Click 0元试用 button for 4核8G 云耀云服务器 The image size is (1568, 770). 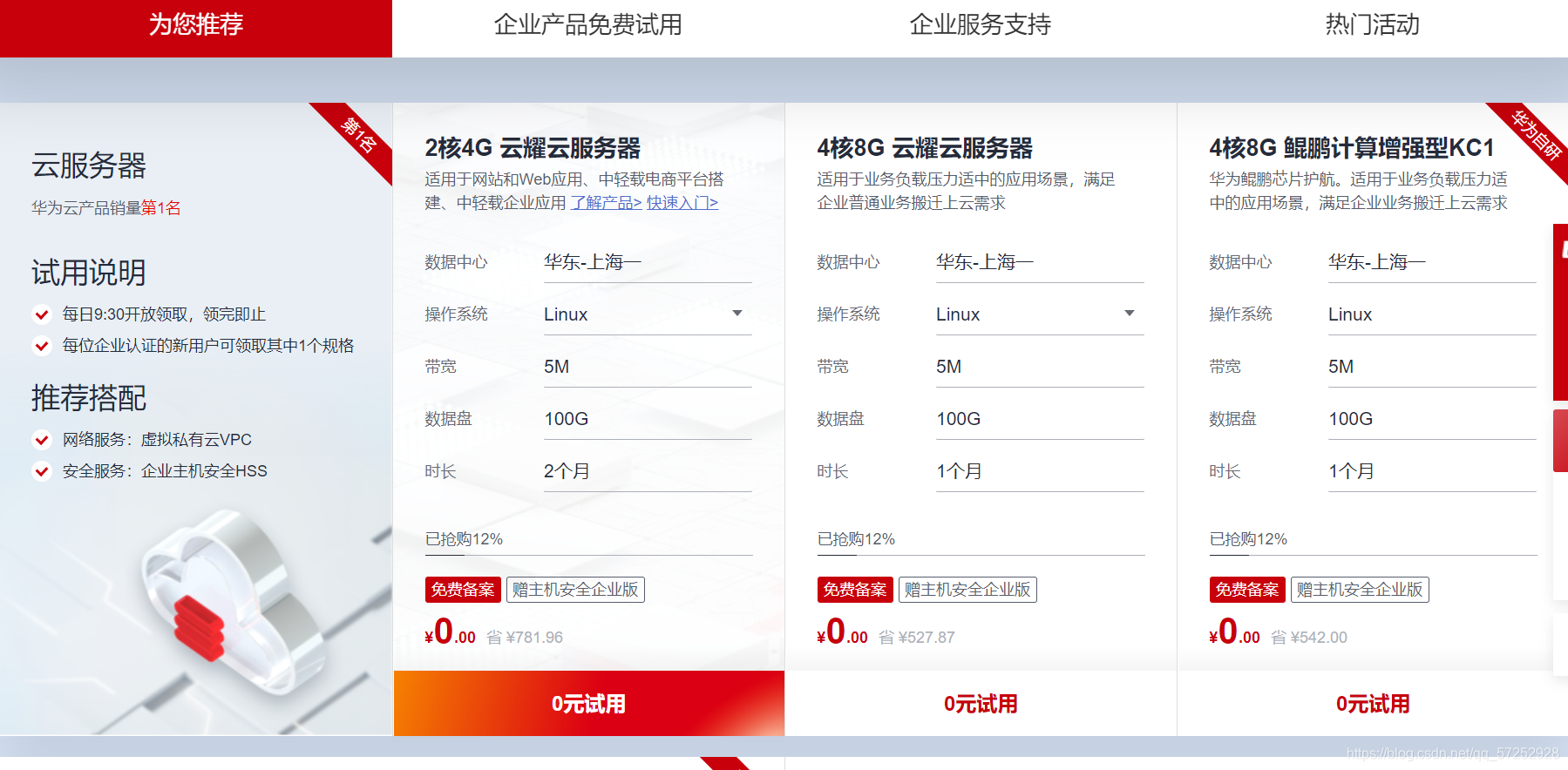(981, 704)
